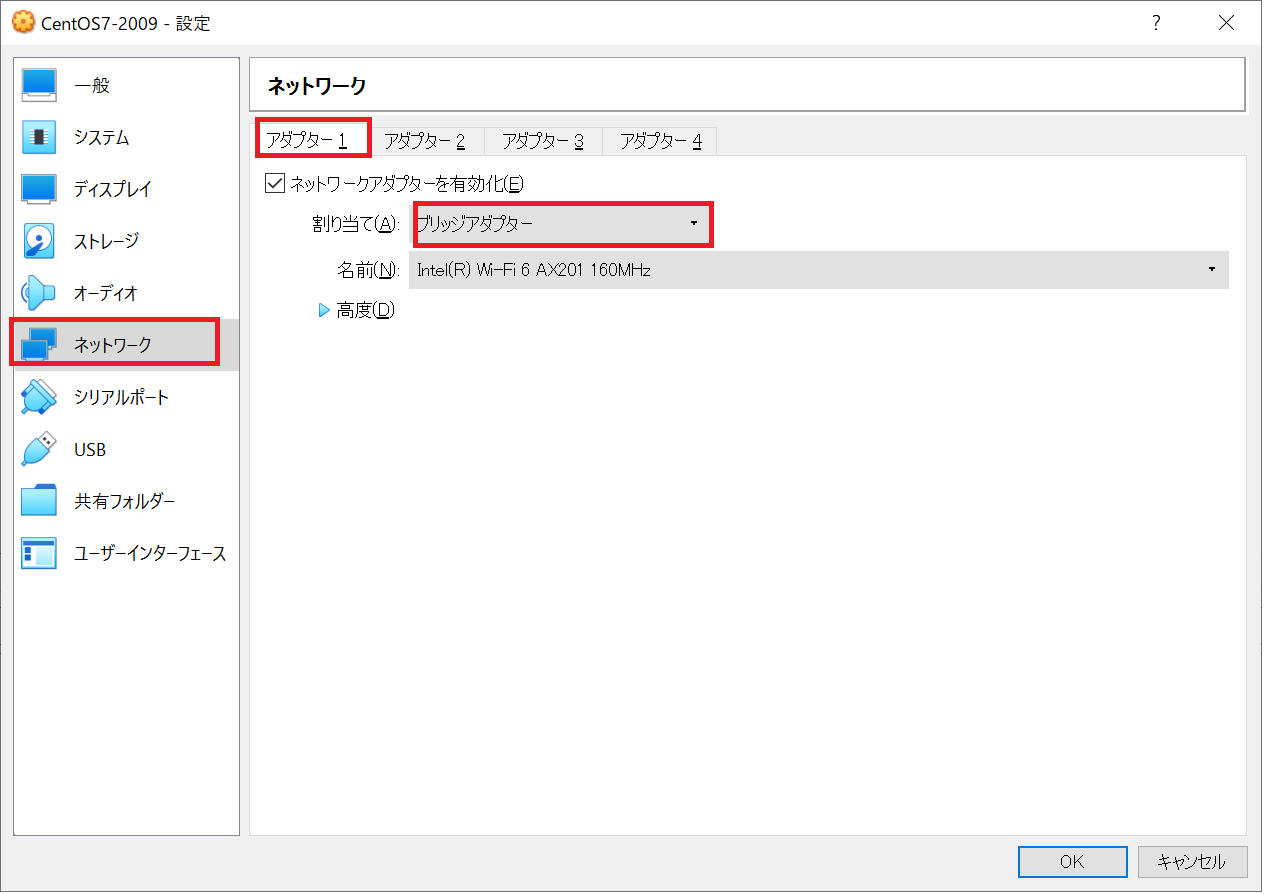
Task: Open the ディスプレイ monitor icon
Action: point(39,189)
